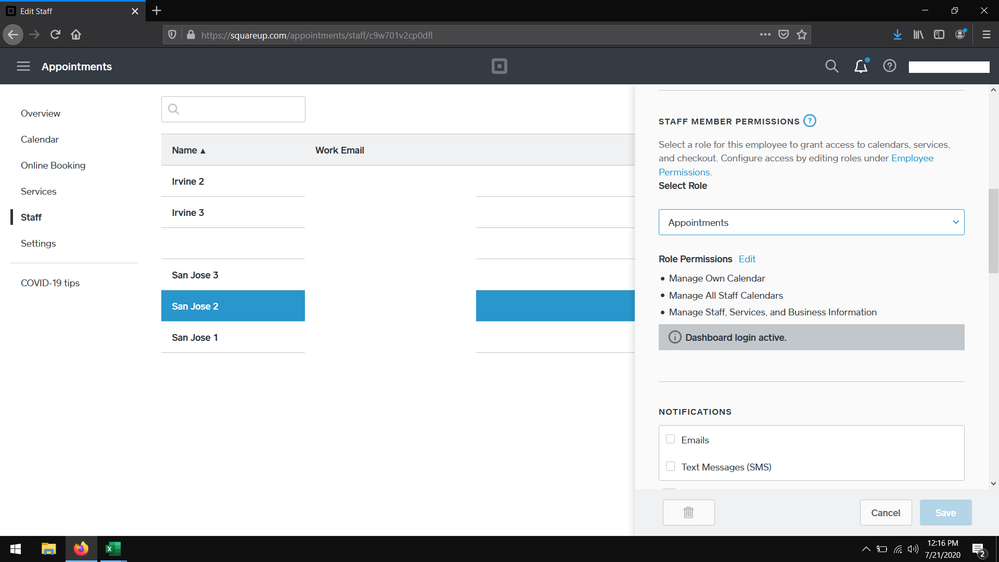
Task: Click Edit next to Role Permissions
Action: coord(747,259)
